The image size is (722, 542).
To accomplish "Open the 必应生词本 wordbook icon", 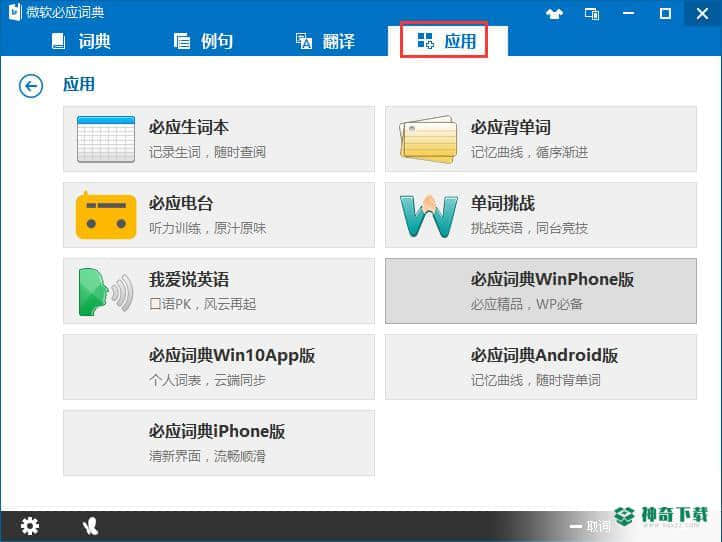I will click(x=106, y=139).
